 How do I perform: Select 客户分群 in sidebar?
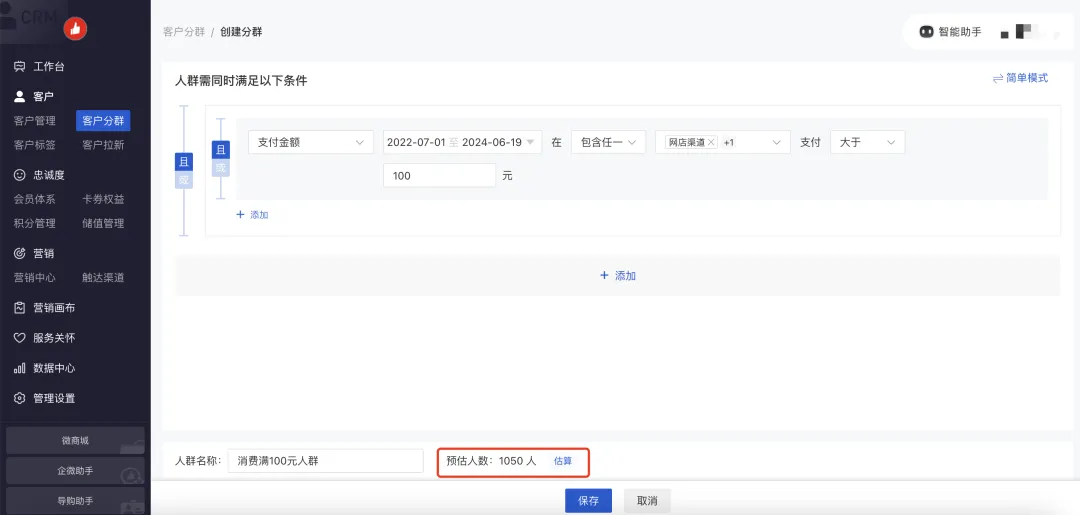click(103, 121)
